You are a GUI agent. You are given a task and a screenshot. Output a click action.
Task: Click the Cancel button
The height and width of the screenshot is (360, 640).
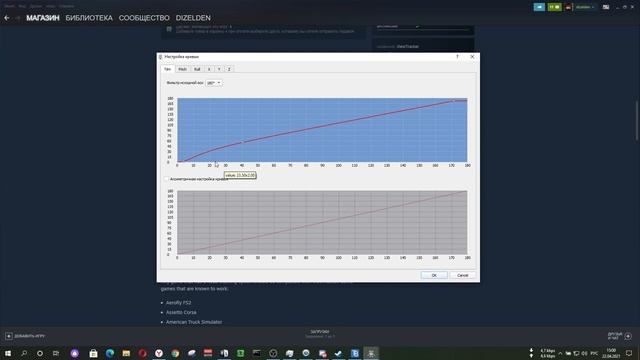(462, 275)
